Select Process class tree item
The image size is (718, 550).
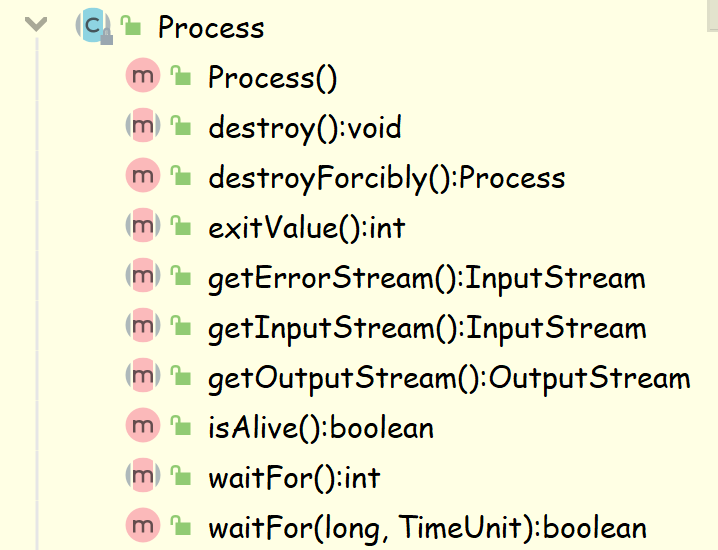(211, 27)
